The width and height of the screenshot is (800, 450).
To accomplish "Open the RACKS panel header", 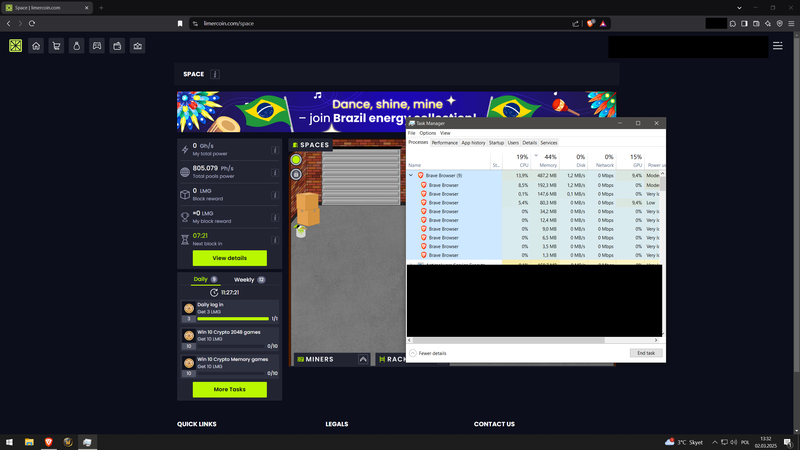I will pos(392,359).
